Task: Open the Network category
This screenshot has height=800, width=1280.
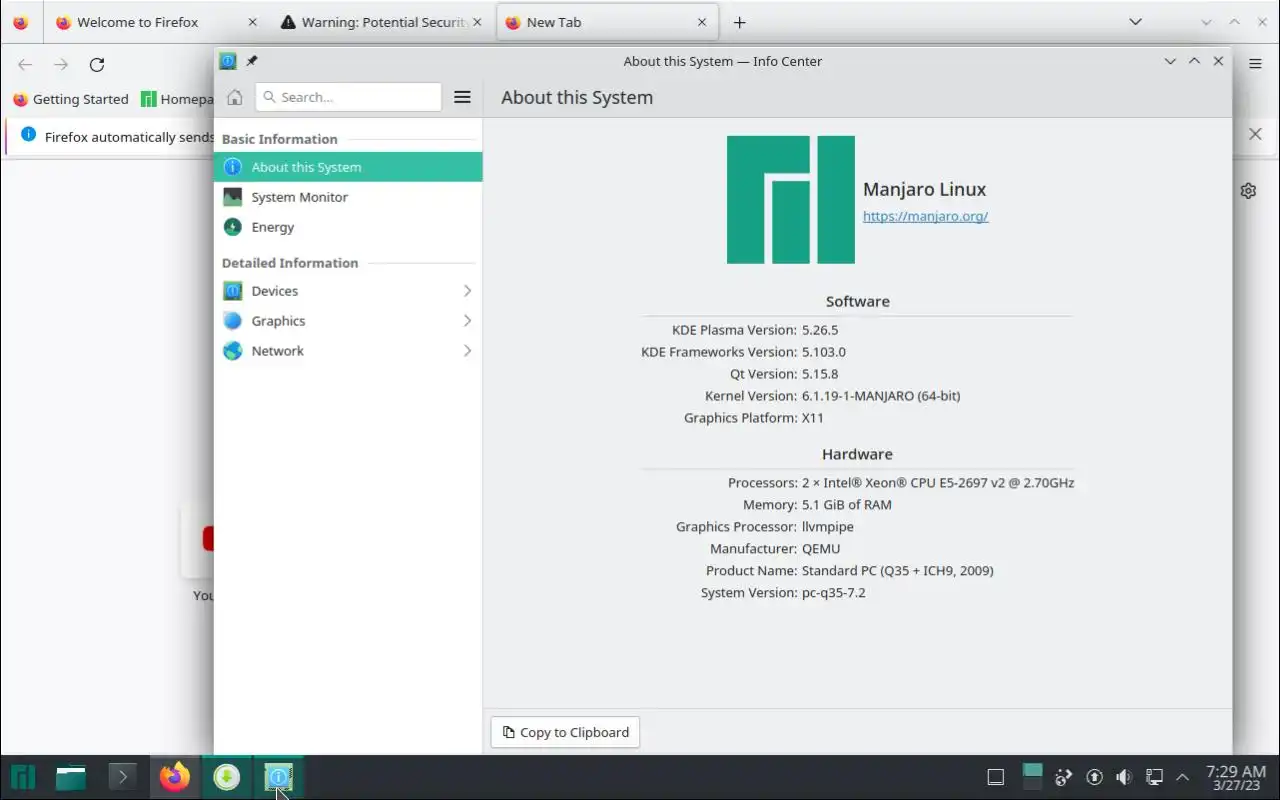Action: [x=348, y=351]
